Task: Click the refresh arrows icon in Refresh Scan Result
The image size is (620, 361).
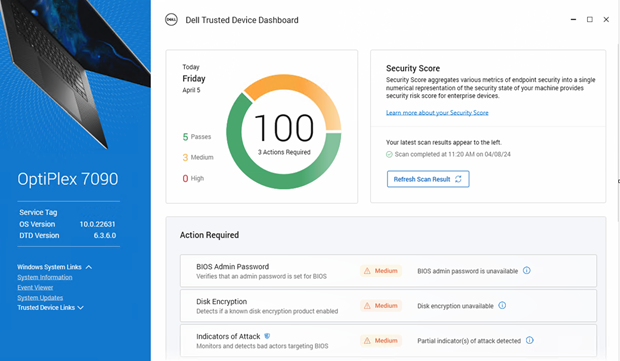Action: tap(458, 179)
